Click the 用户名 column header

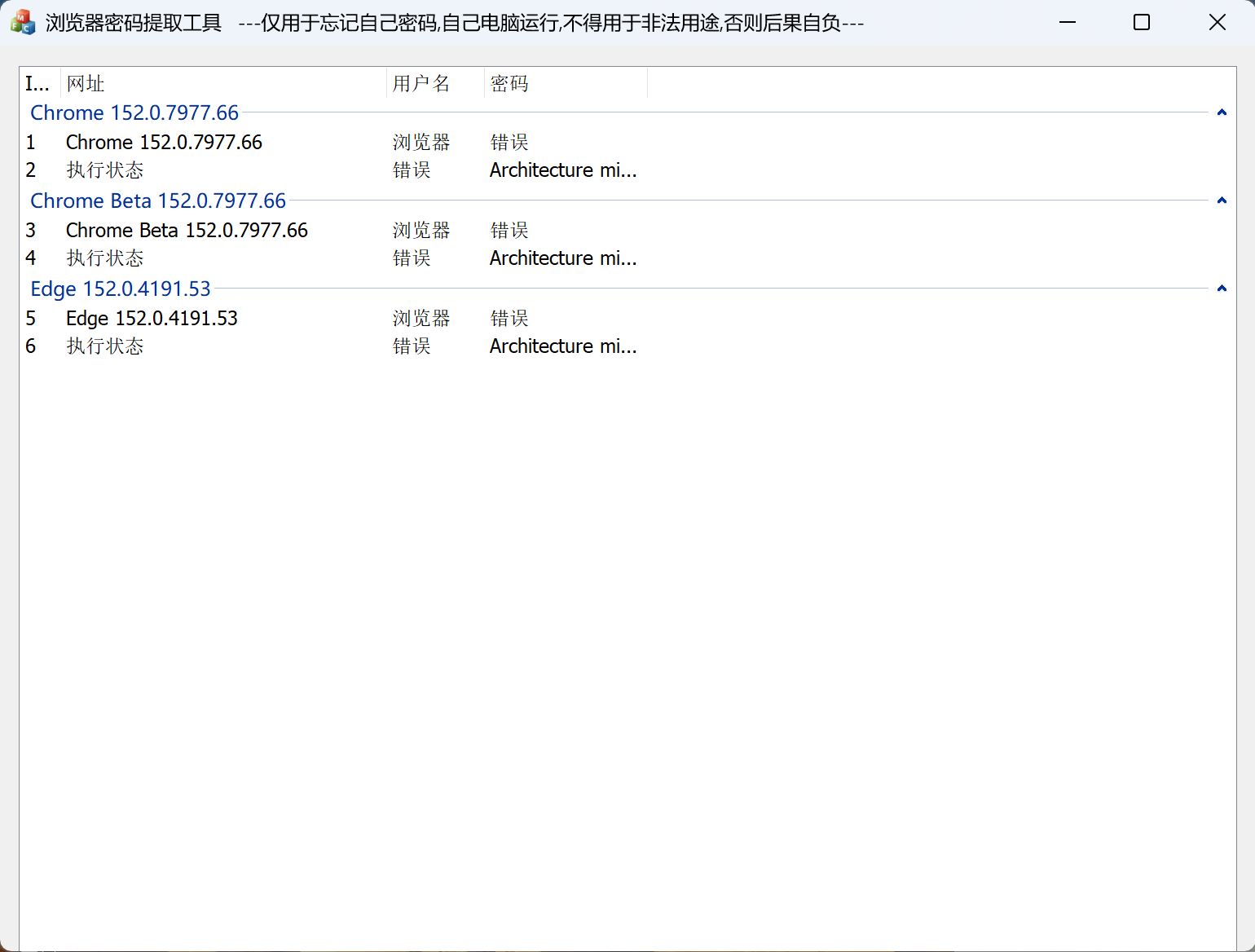click(x=435, y=83)
